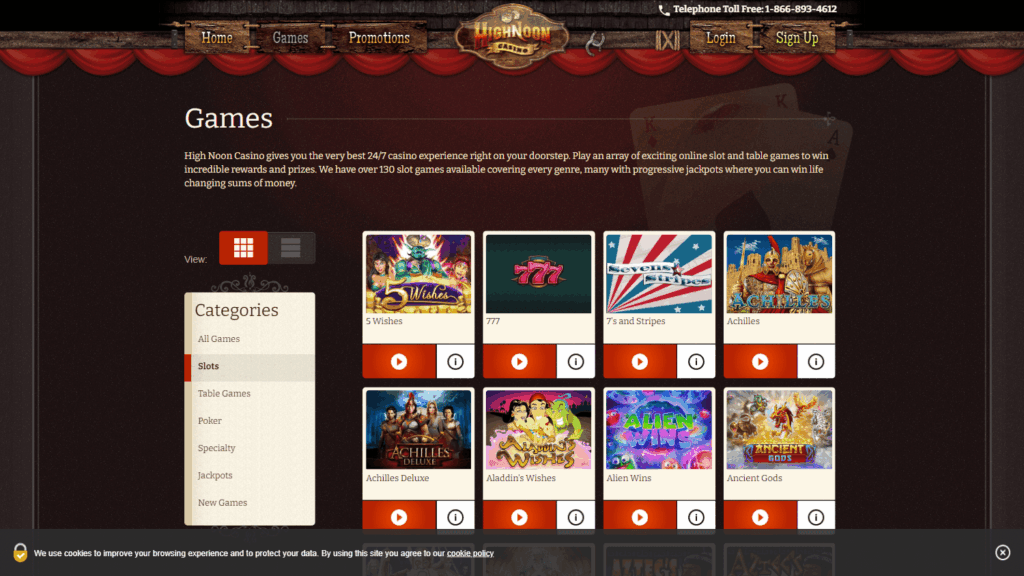This screenshot has height=576, width=1024.
Task: Show info for Alien Wins
Action: 696,517
